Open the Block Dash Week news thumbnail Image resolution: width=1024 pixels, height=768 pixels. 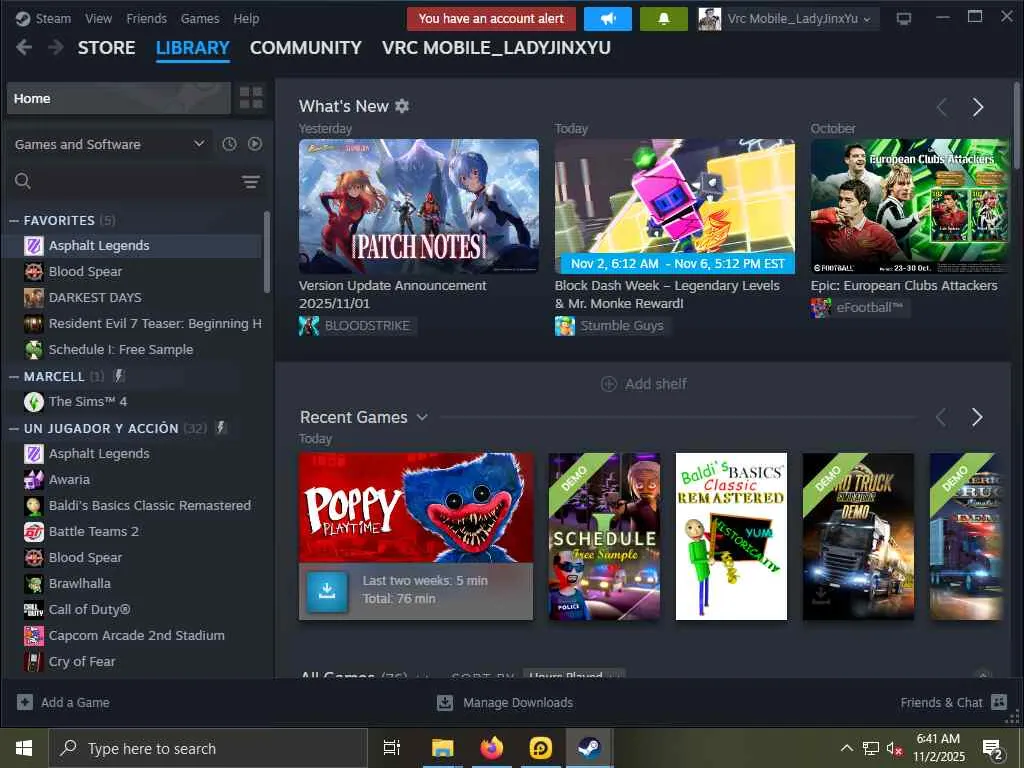[675, 206]
